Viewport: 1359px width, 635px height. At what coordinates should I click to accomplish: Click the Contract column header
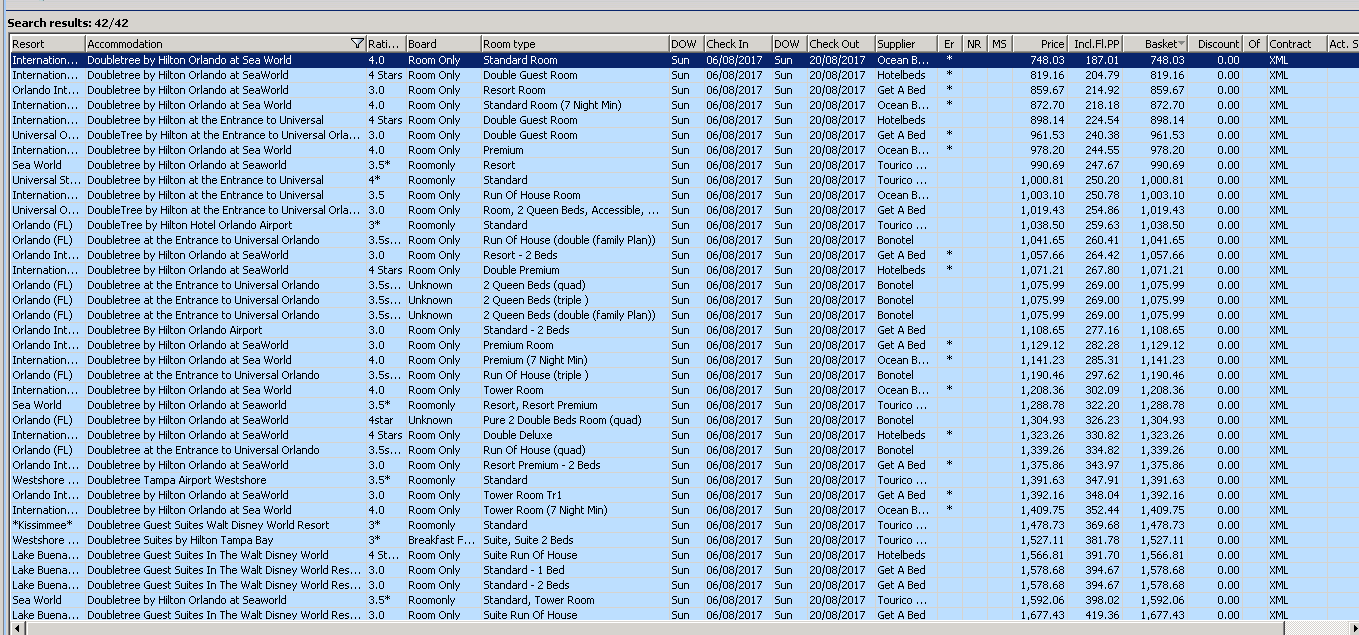tap(1295, 44)
